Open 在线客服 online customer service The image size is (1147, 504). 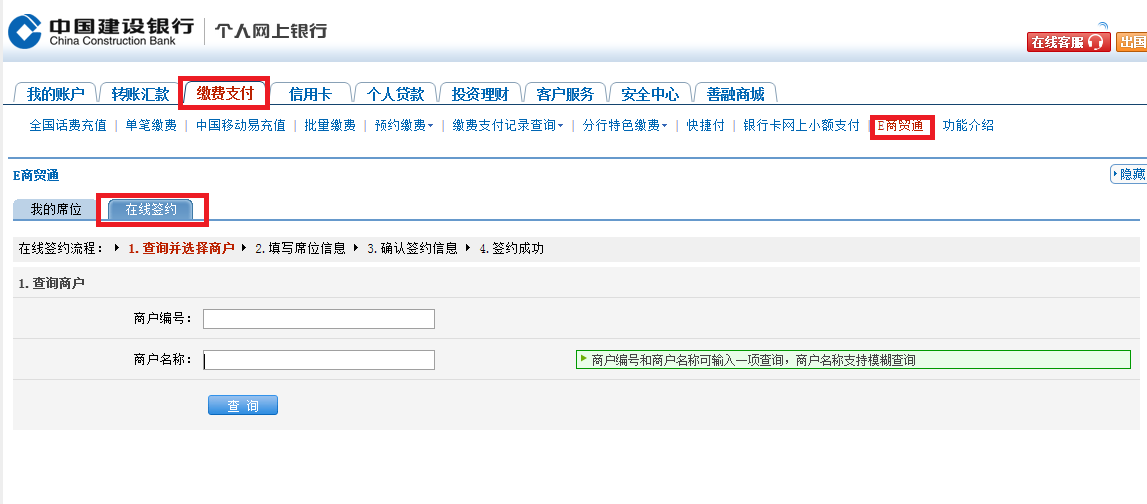click(1067, 42)
